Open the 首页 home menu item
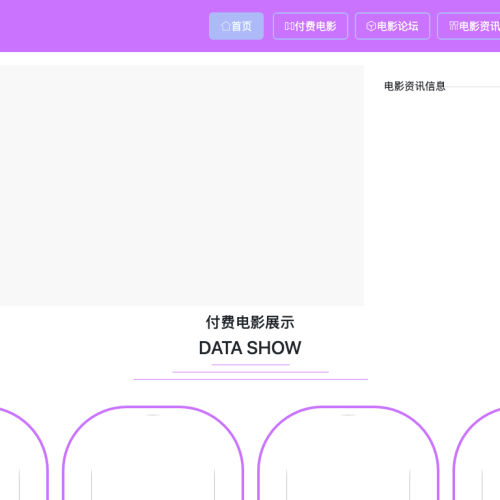500x500 pixels. [236, 26]
